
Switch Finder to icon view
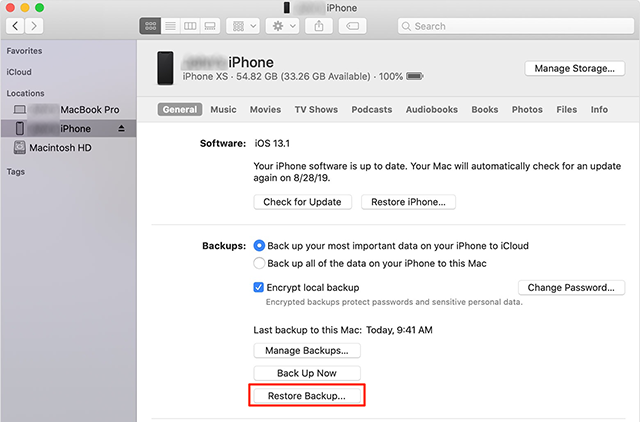click(x=150, y=26)
